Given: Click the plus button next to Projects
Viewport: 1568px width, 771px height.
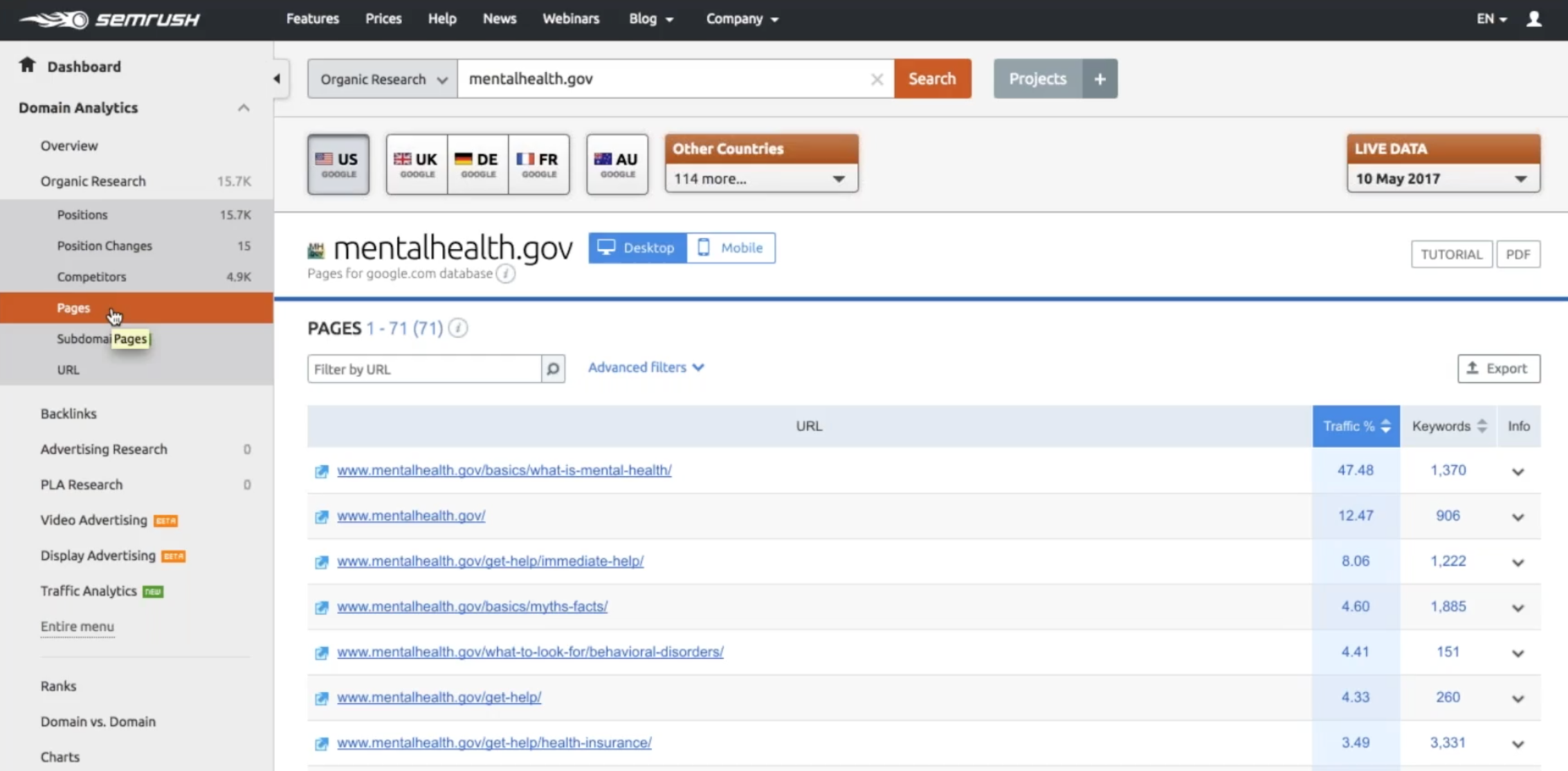Looking at the screenshot, I should pos(1100,79).
